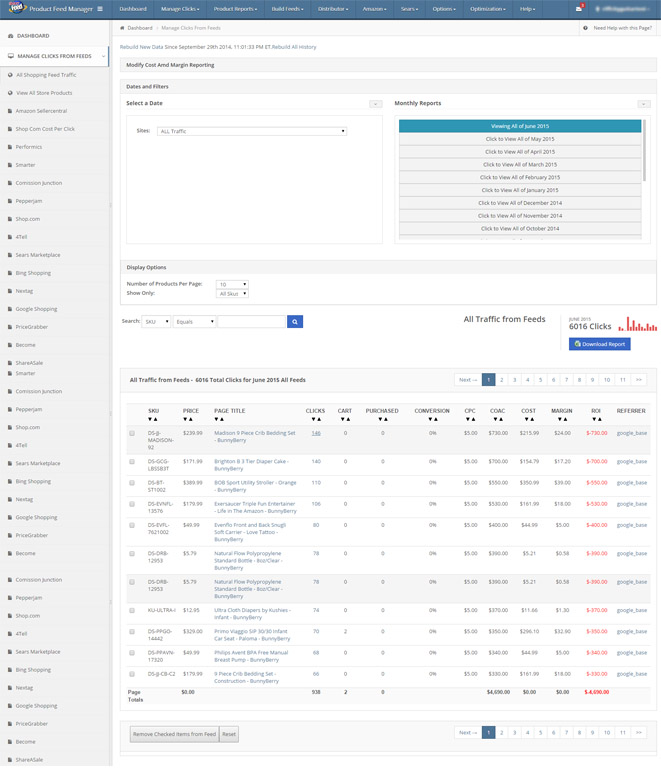Open the Distributor top menu

pyautogui.click(x=333, y=9)
